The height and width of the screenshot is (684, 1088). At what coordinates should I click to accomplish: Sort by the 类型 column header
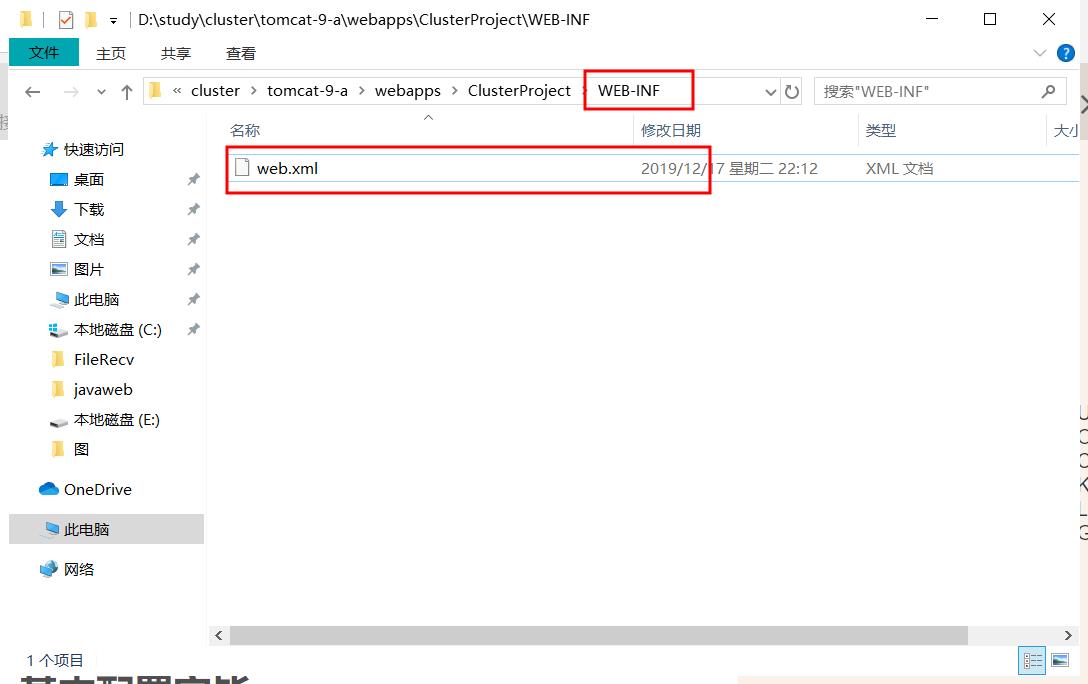tap(881, 130)
